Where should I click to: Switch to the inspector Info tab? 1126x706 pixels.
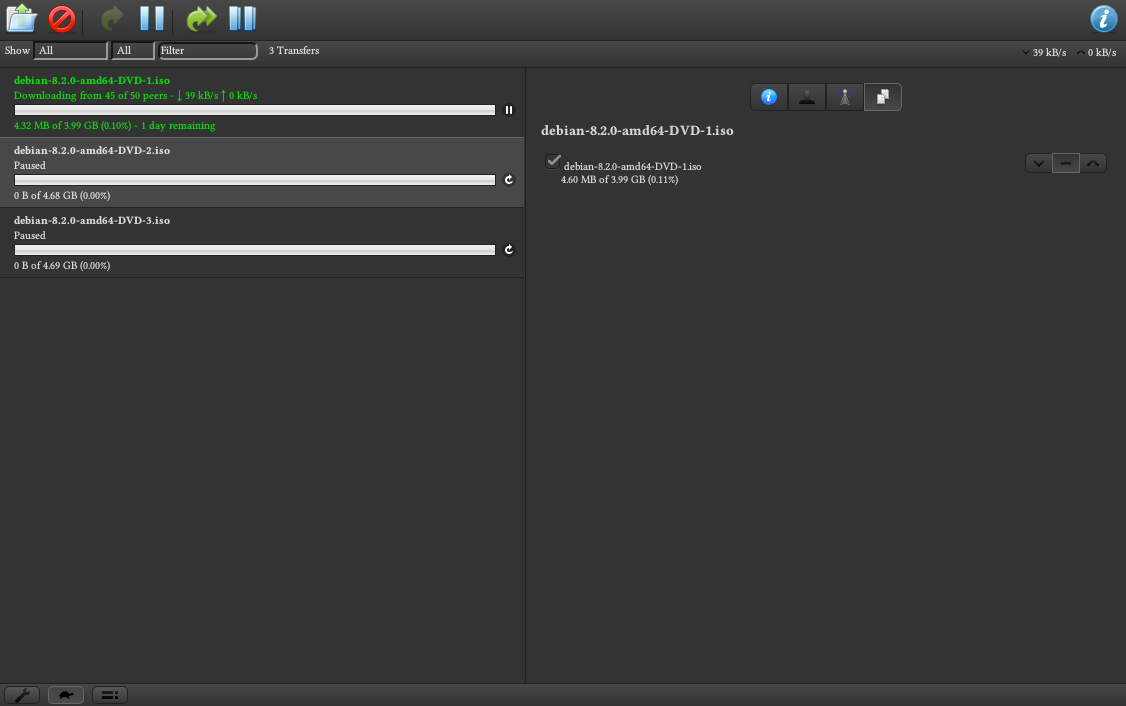(x=769, y=97)
